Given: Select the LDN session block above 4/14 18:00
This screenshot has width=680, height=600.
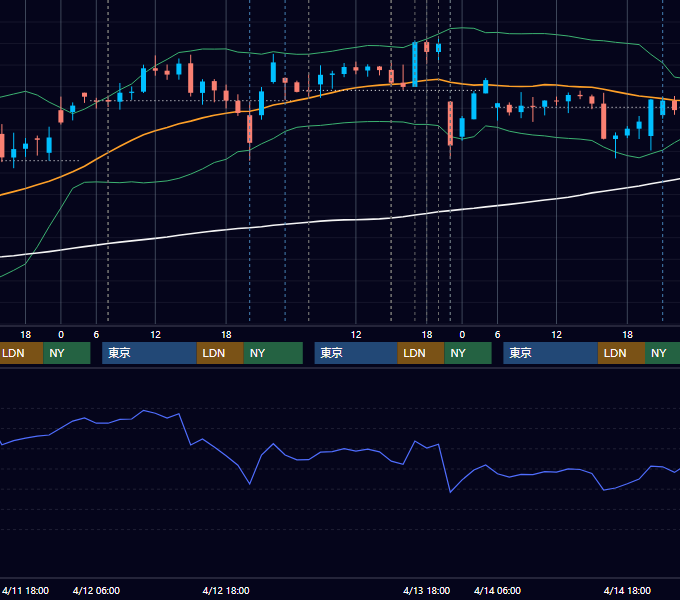Looking at the screenshot, I should (621, 353).
